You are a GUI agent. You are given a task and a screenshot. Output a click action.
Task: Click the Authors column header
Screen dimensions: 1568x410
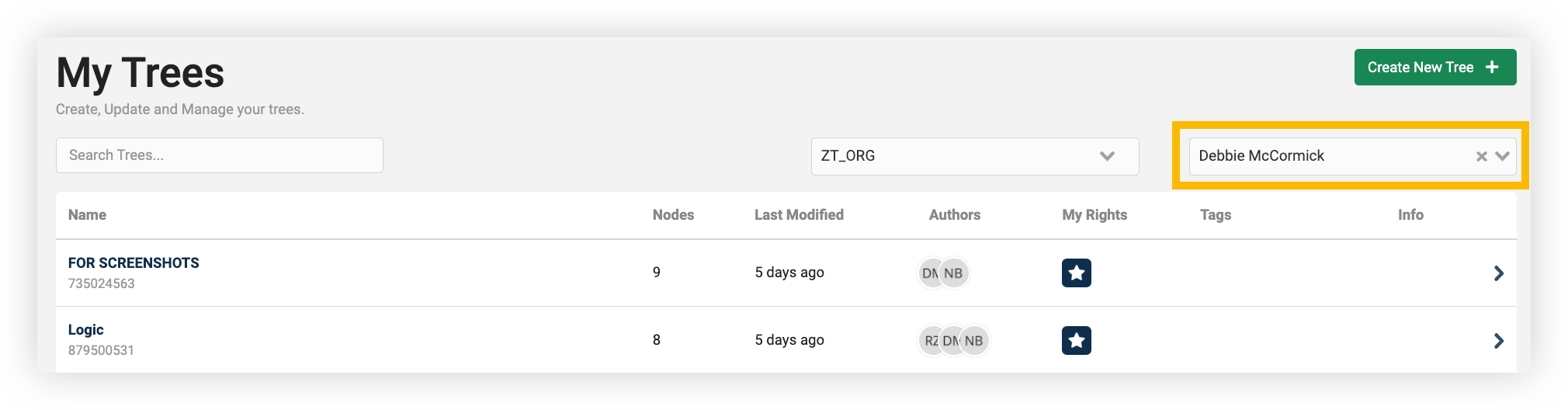(955, 215)
